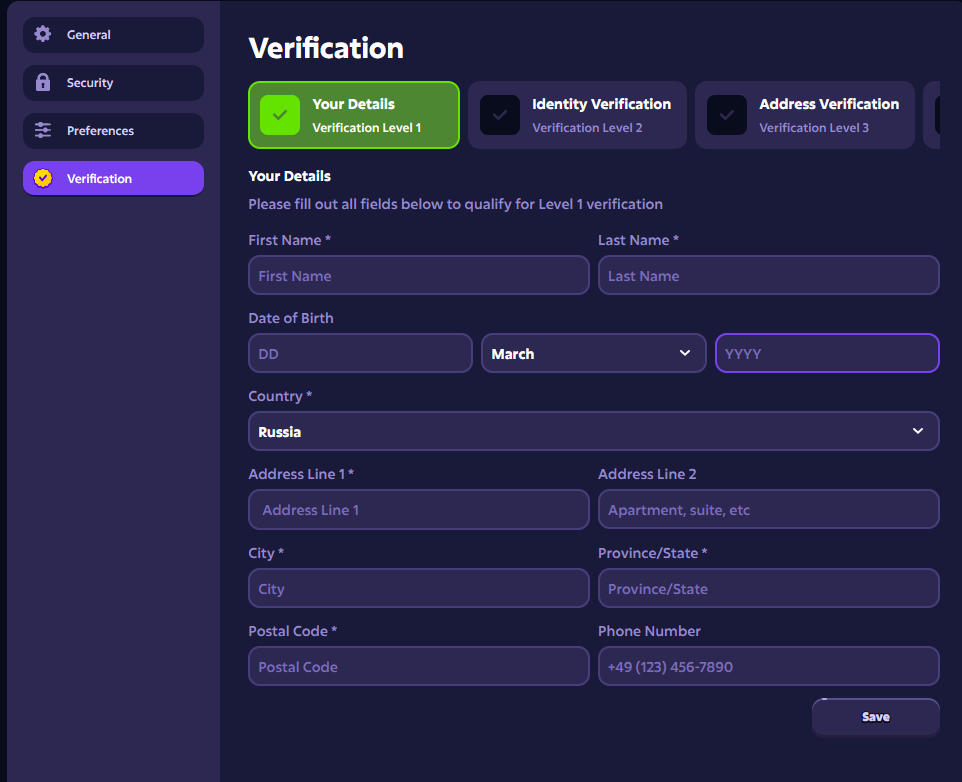Click the 'Country *' field label
Screen dimensions: 962x782
[280, 396]
